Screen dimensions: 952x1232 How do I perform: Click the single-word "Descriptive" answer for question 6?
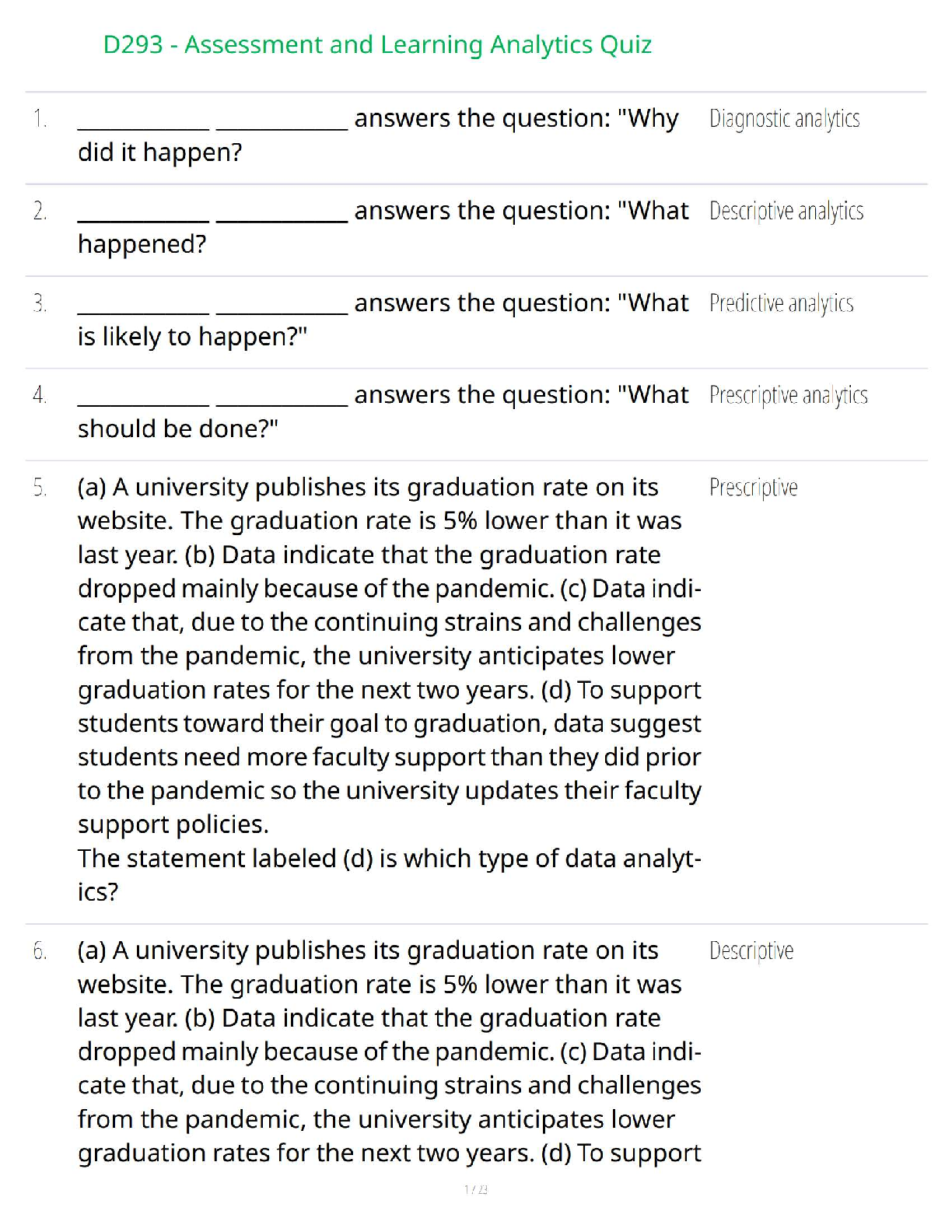pos(751,951)
